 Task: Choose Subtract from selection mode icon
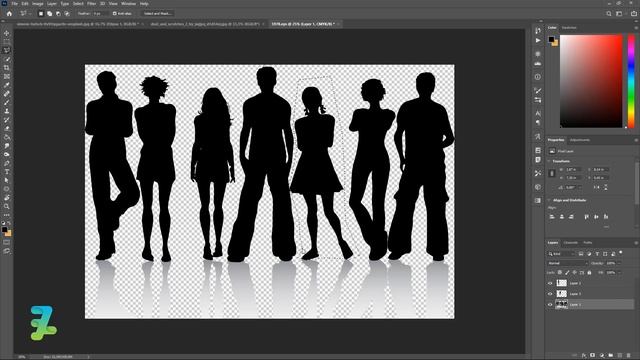(58, 13)
